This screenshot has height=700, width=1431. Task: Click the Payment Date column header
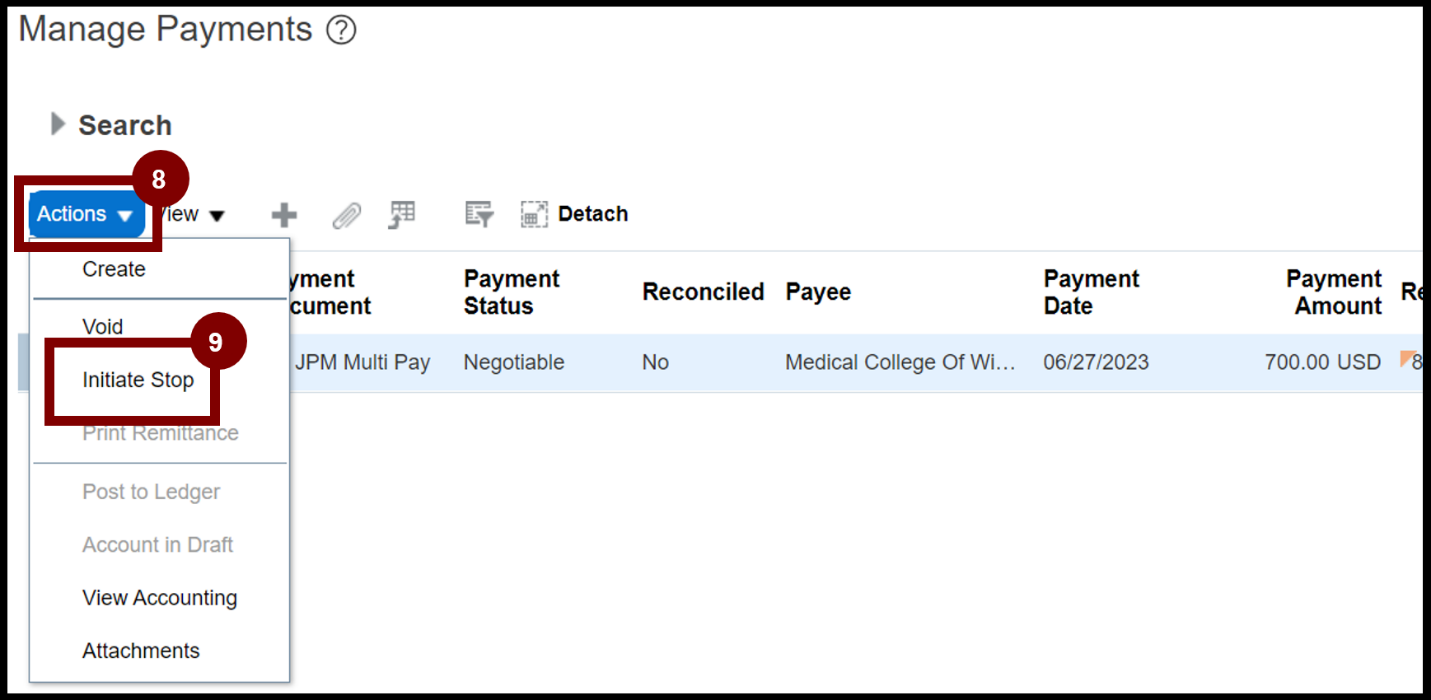click(1091, 292)
